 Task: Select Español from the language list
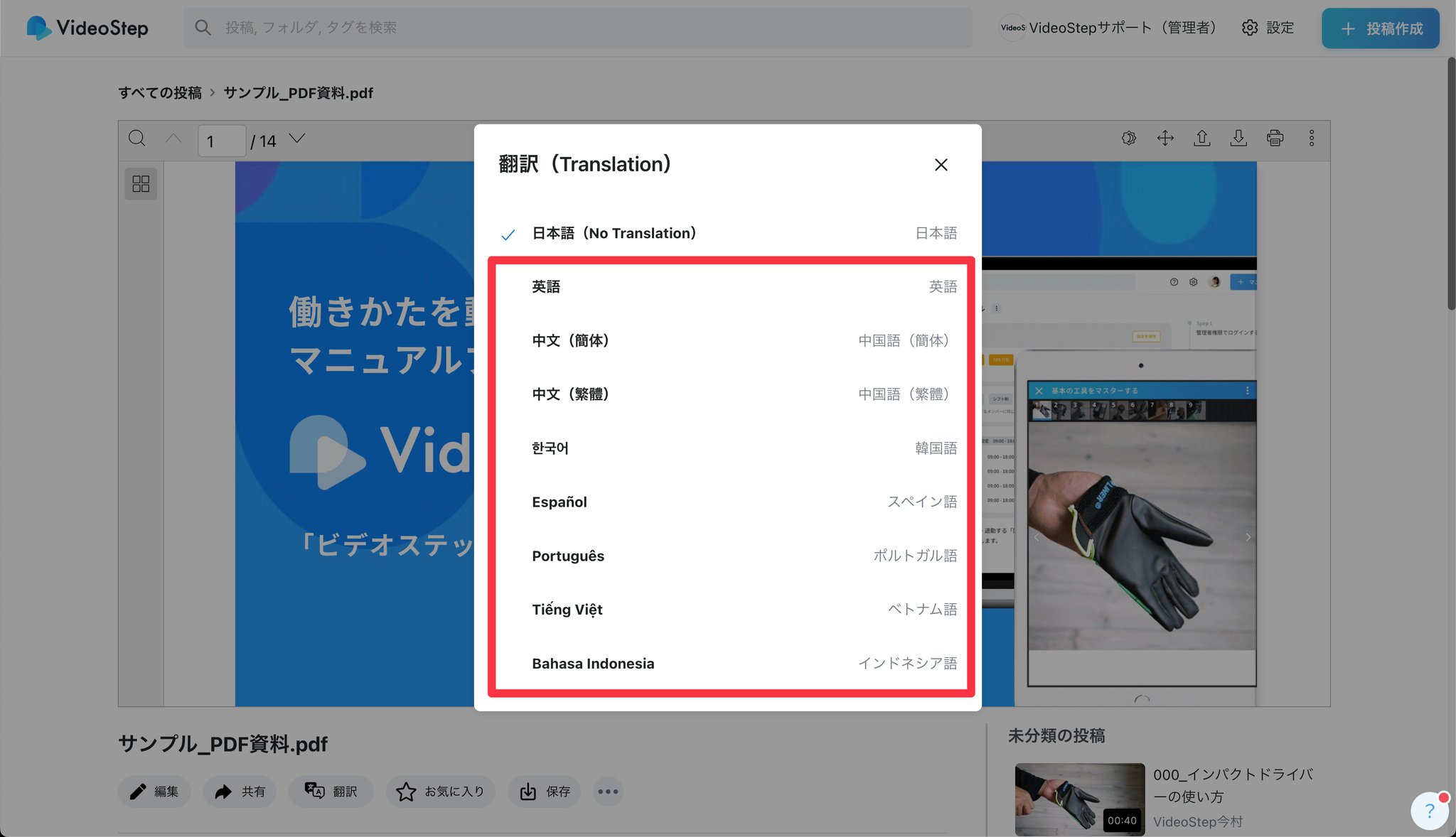click(x=729, y=502)
